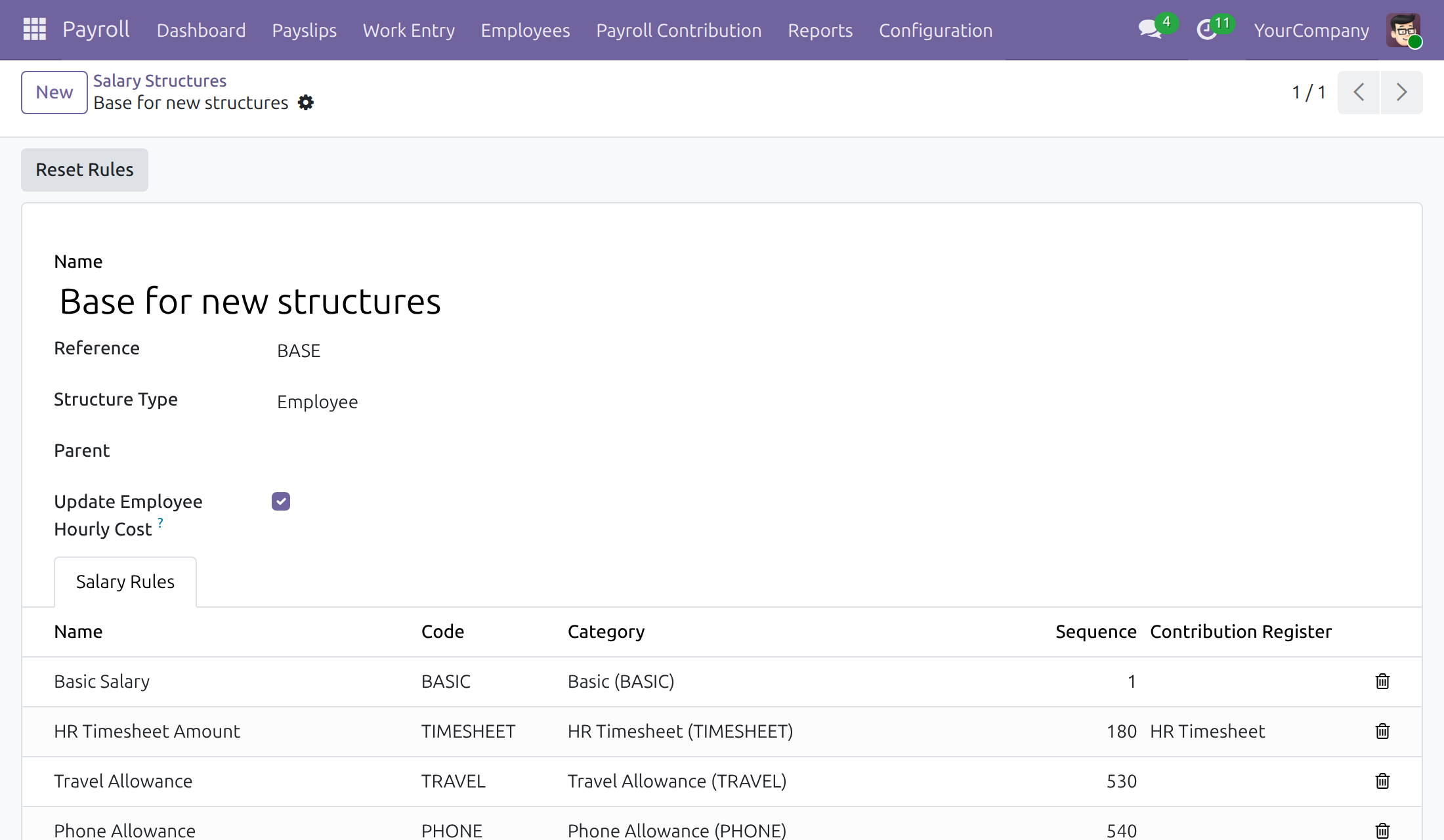
Task: Open the Basic Salary rule row
Action: tap(722, 681)
